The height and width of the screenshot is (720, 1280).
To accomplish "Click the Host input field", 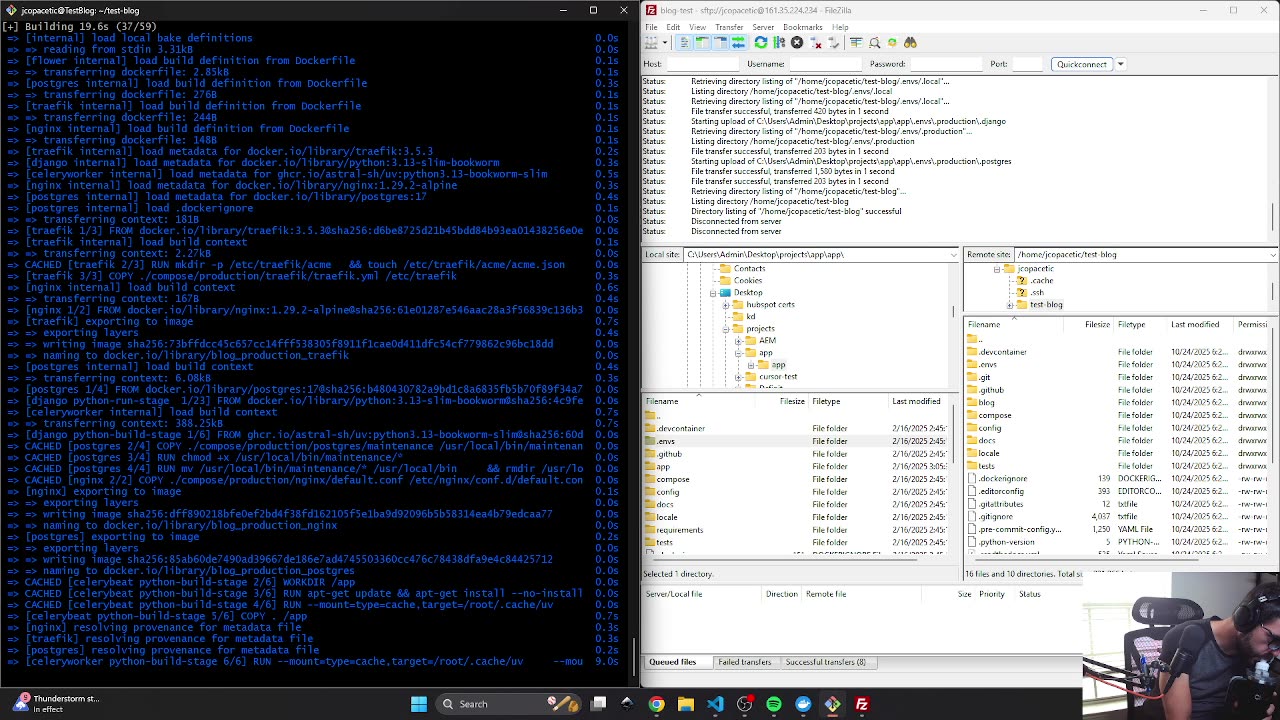I will pos(703,64).
